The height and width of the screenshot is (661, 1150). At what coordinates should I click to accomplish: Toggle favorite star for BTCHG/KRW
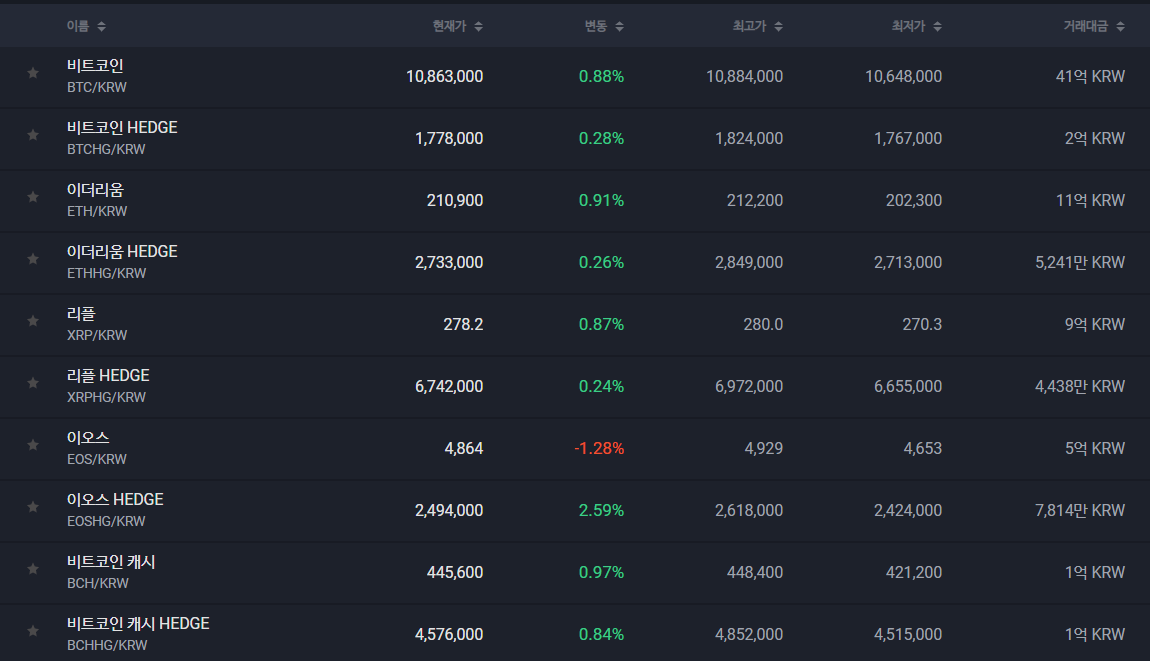tap(33, 135)
